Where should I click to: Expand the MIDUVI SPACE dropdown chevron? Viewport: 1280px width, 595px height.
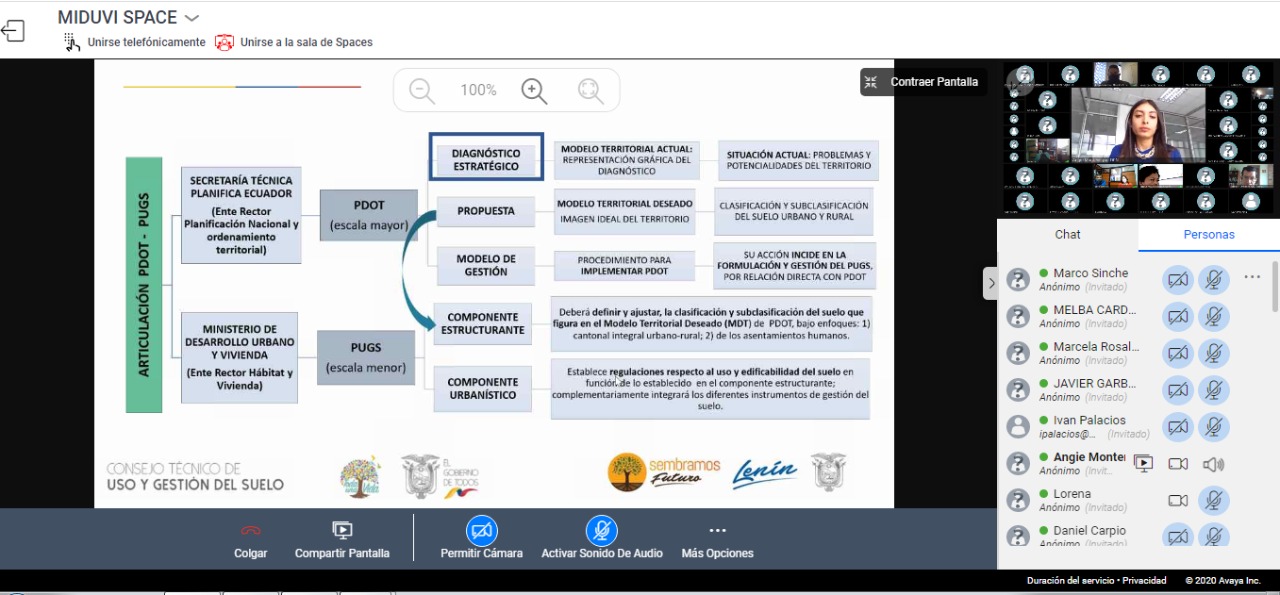192,18
